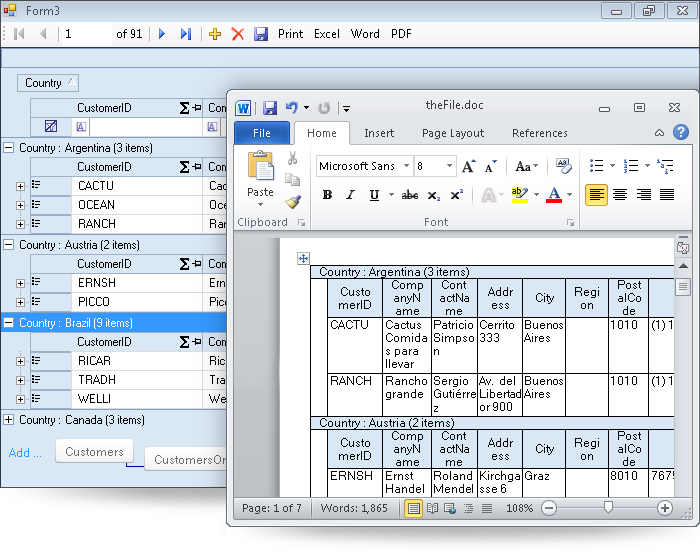Align text right
The height and width of the screenshot is (555, 700).
click(x=643, y=195)
